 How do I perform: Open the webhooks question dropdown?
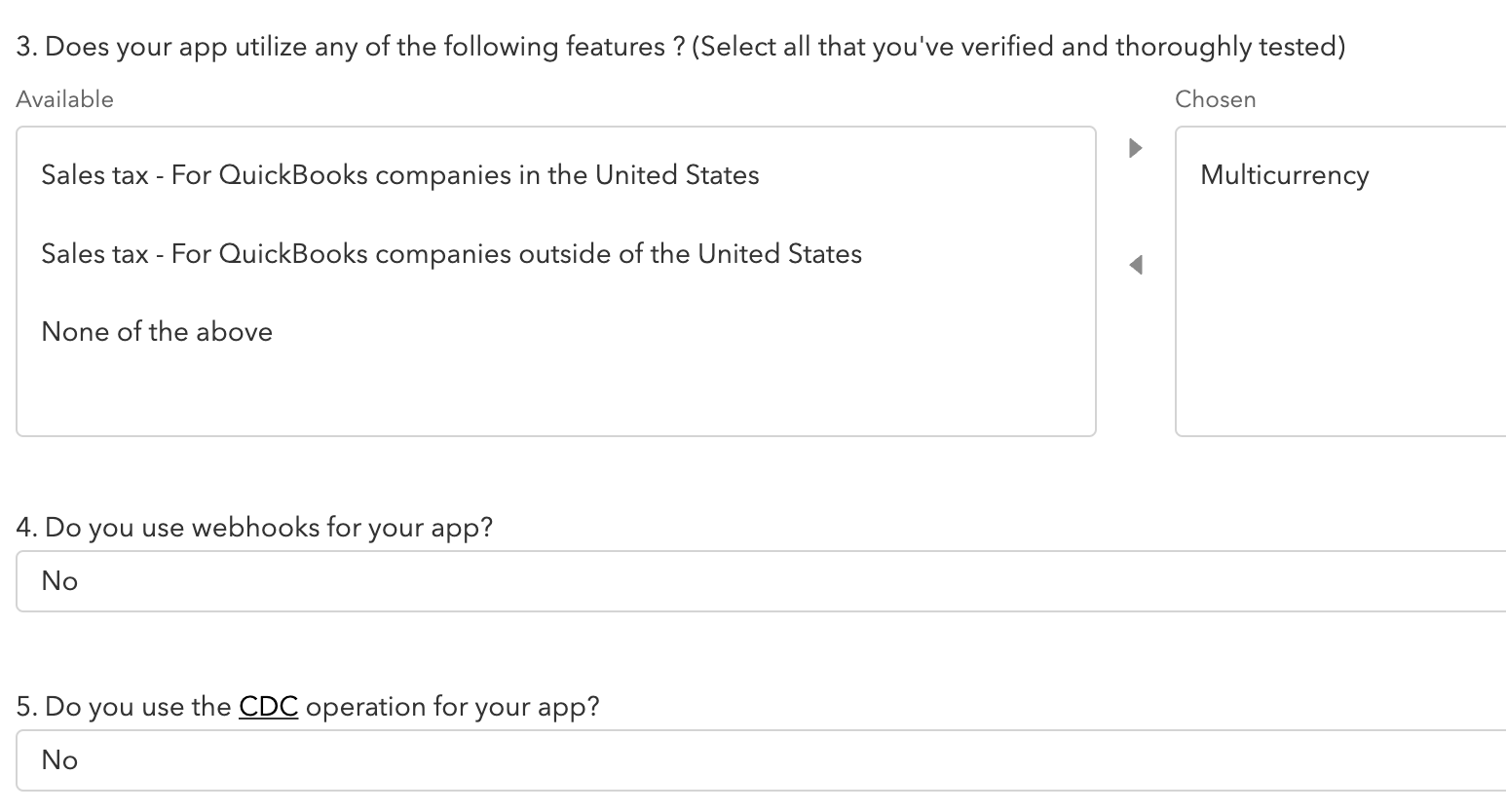[760, 581]
